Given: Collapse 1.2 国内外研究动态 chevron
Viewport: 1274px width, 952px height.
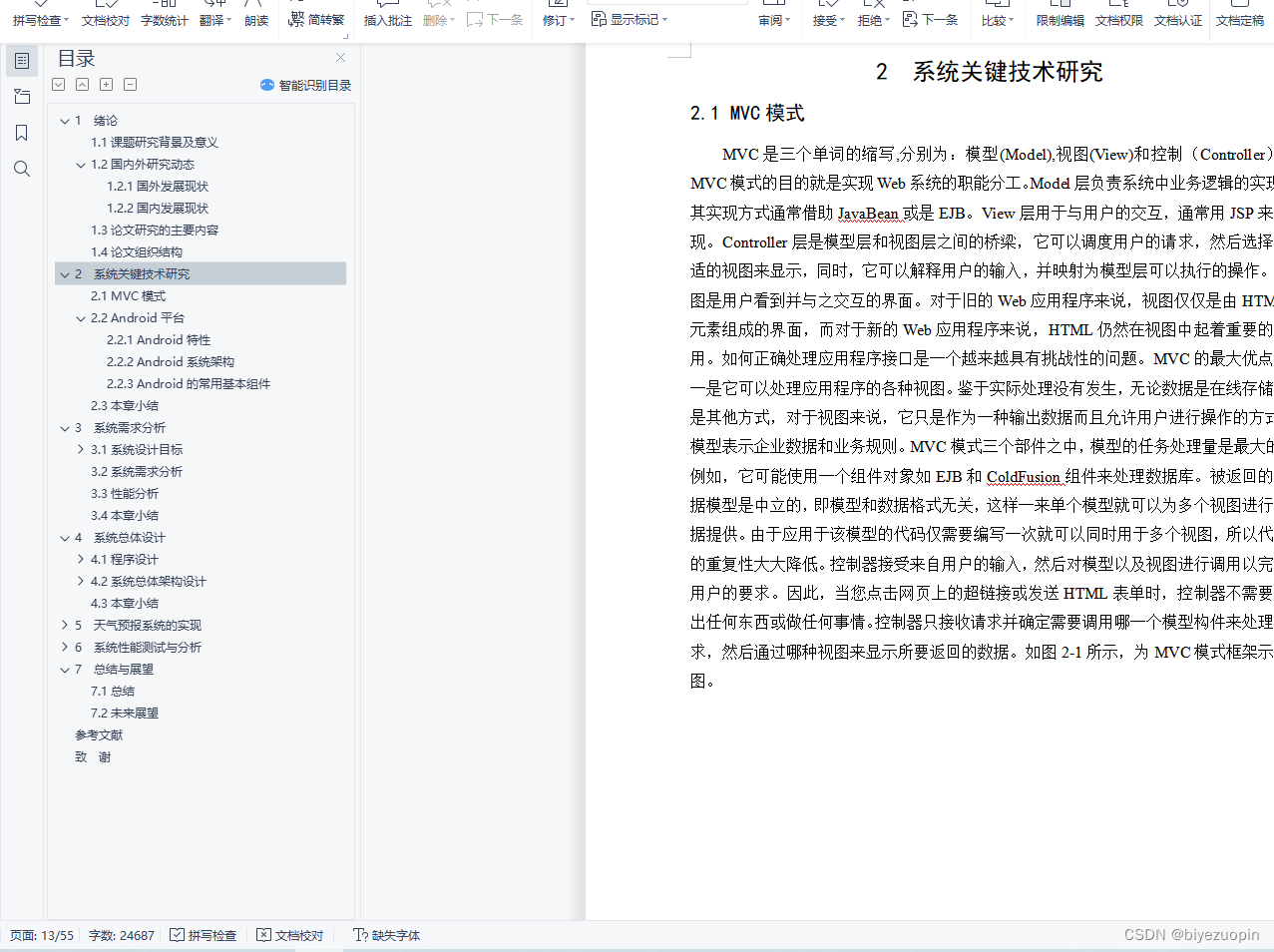Looking at the screenshot, I should click(81, 165).
